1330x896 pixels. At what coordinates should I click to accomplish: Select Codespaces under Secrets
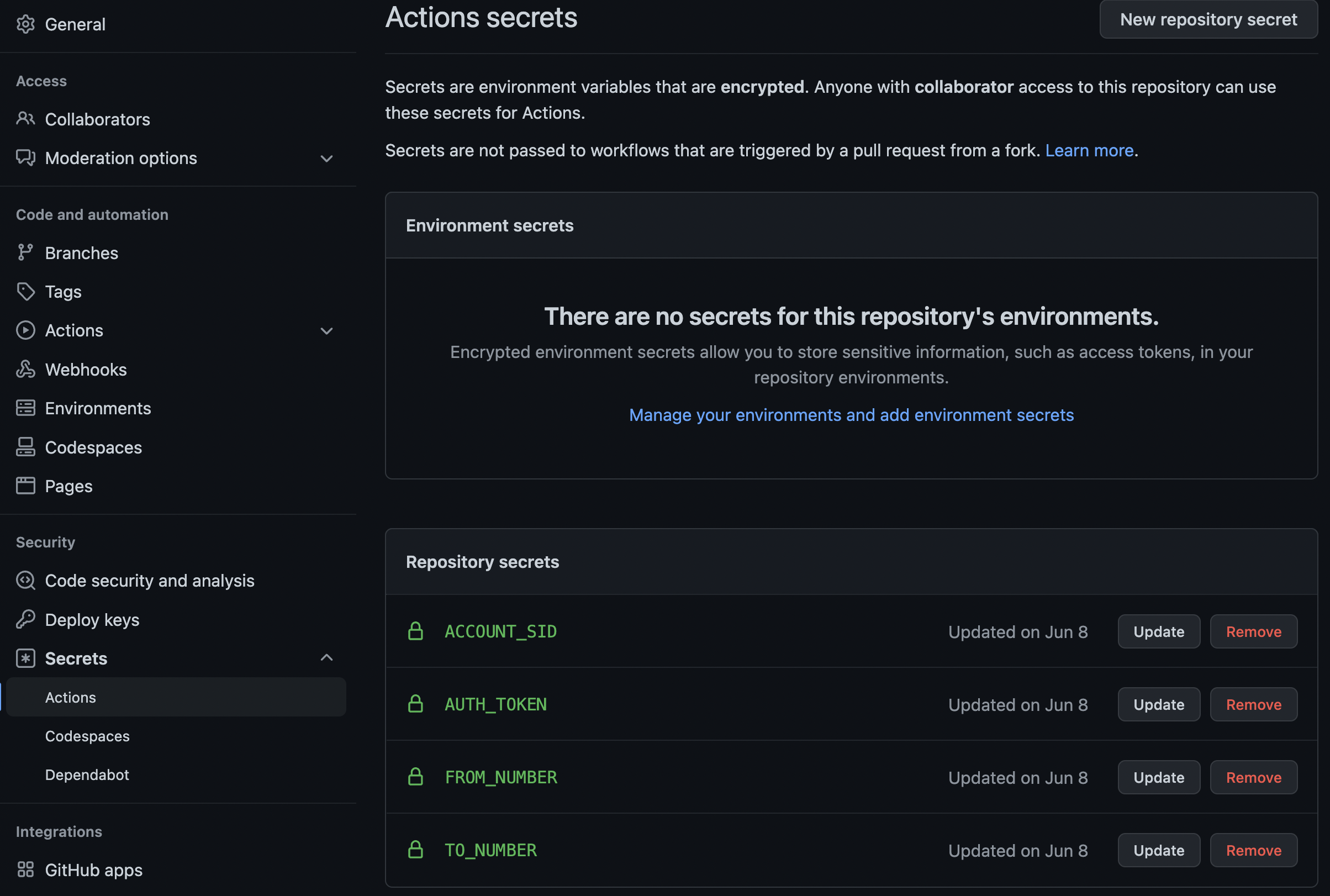[x=87, y=736]
